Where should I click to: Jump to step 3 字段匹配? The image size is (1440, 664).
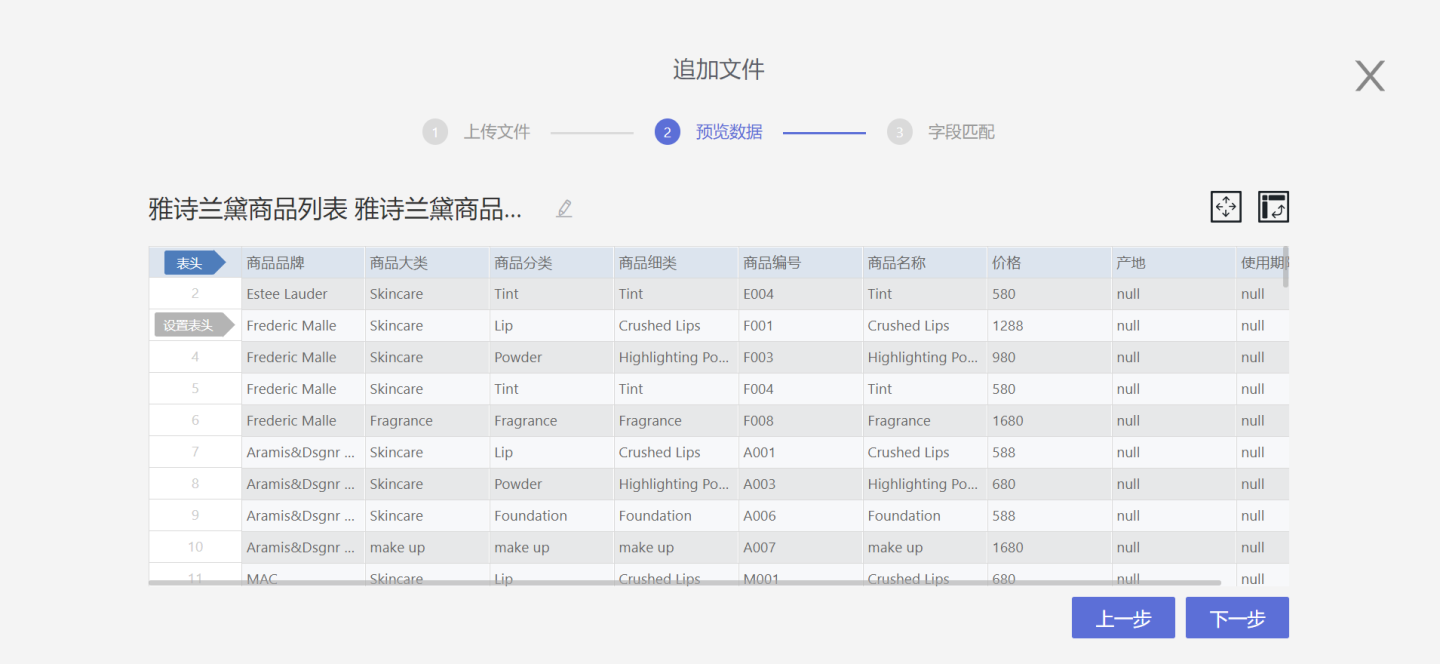[960, 132]
